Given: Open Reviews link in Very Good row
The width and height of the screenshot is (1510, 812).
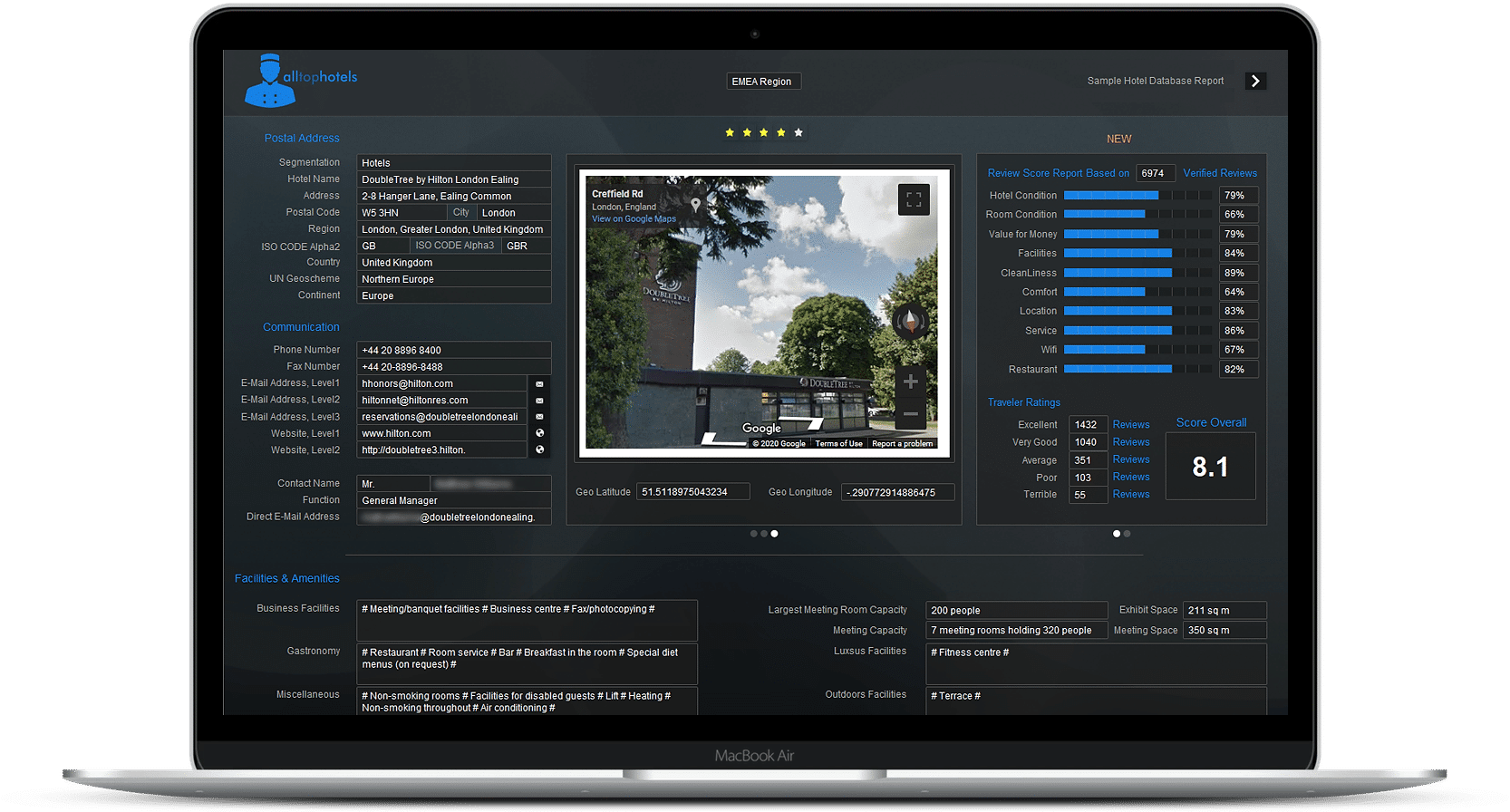Looking at the screenshot, I should click(1131, 442).
